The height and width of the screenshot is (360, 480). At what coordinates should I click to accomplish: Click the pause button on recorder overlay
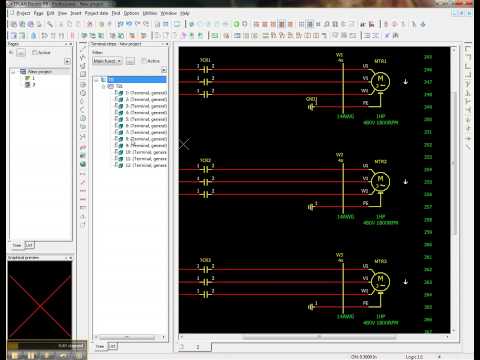[x=31, y=355]
